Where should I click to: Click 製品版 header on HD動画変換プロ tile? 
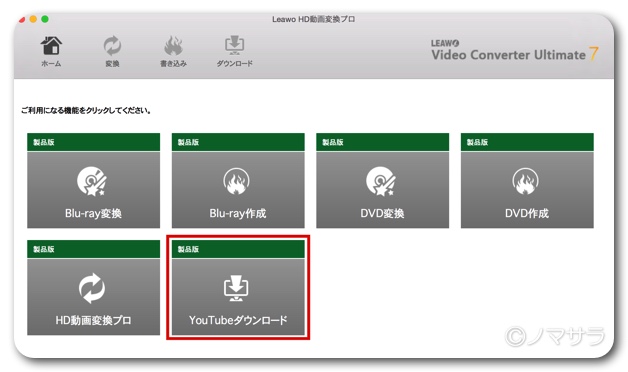44,249
